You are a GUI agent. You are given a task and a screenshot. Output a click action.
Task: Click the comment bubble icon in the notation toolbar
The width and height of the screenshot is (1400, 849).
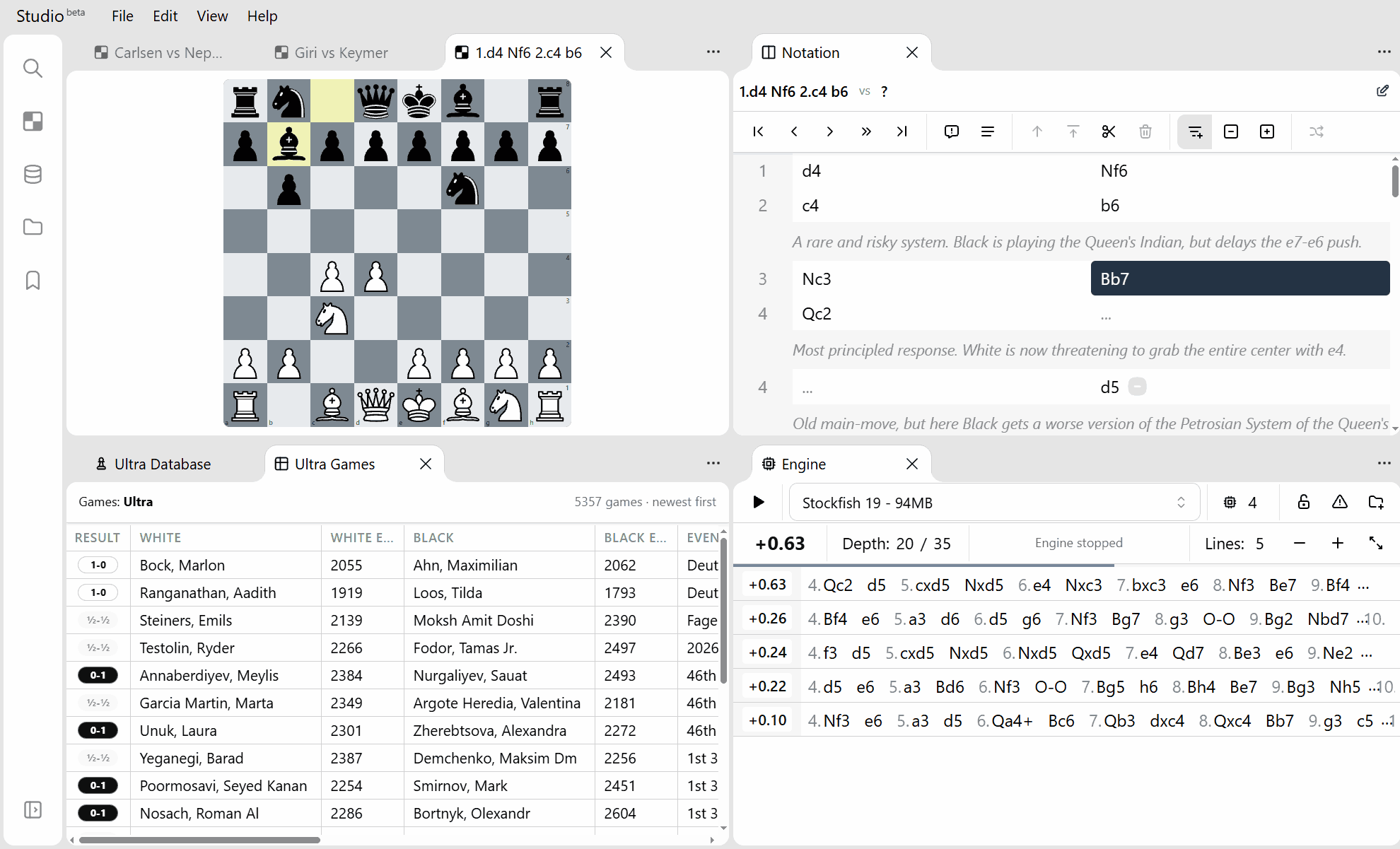952,131
